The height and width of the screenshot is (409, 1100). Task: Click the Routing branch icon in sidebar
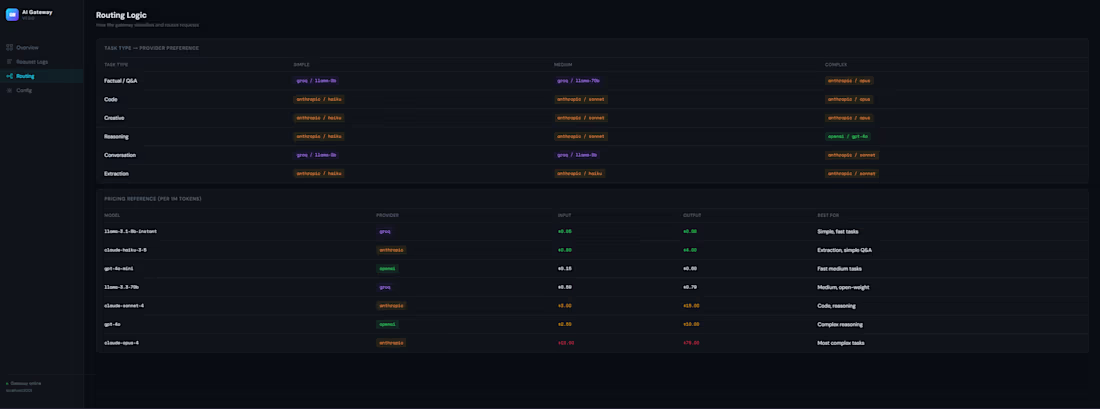[x=9, y=76]
